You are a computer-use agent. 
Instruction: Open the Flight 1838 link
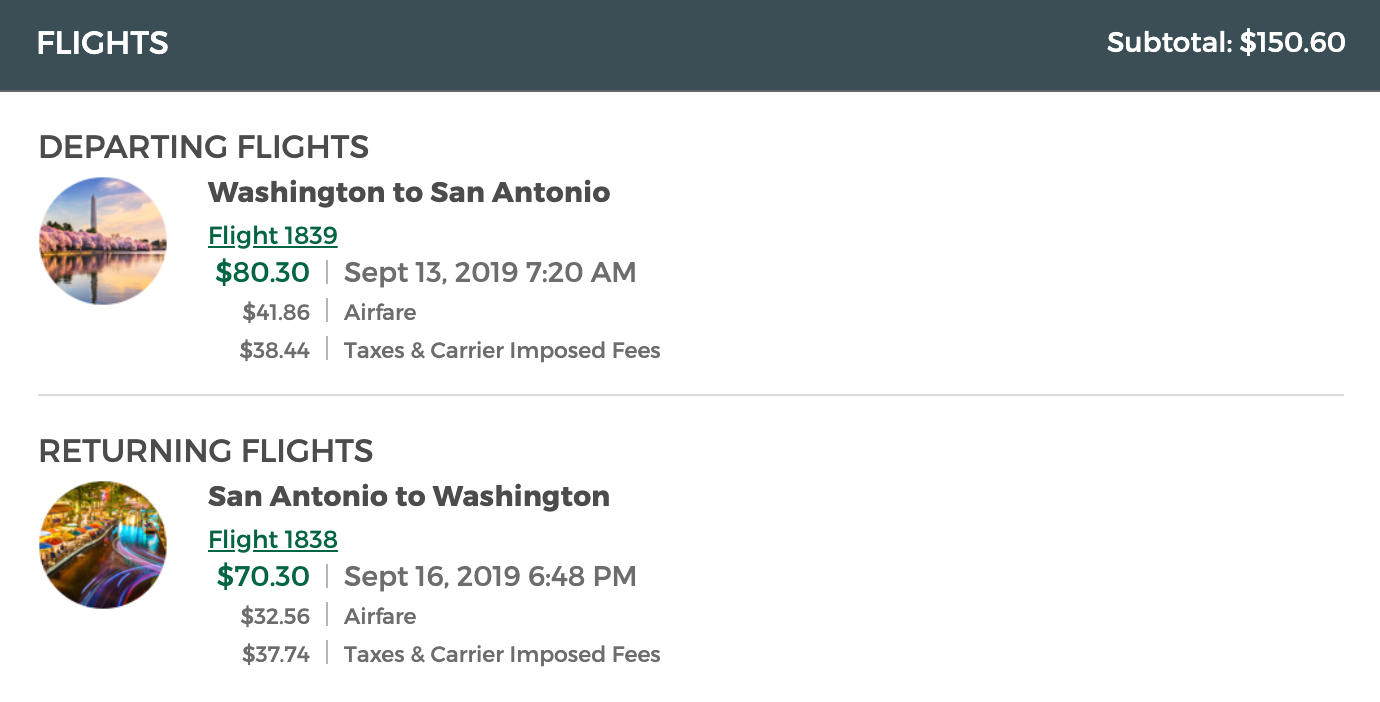[273, 540]
